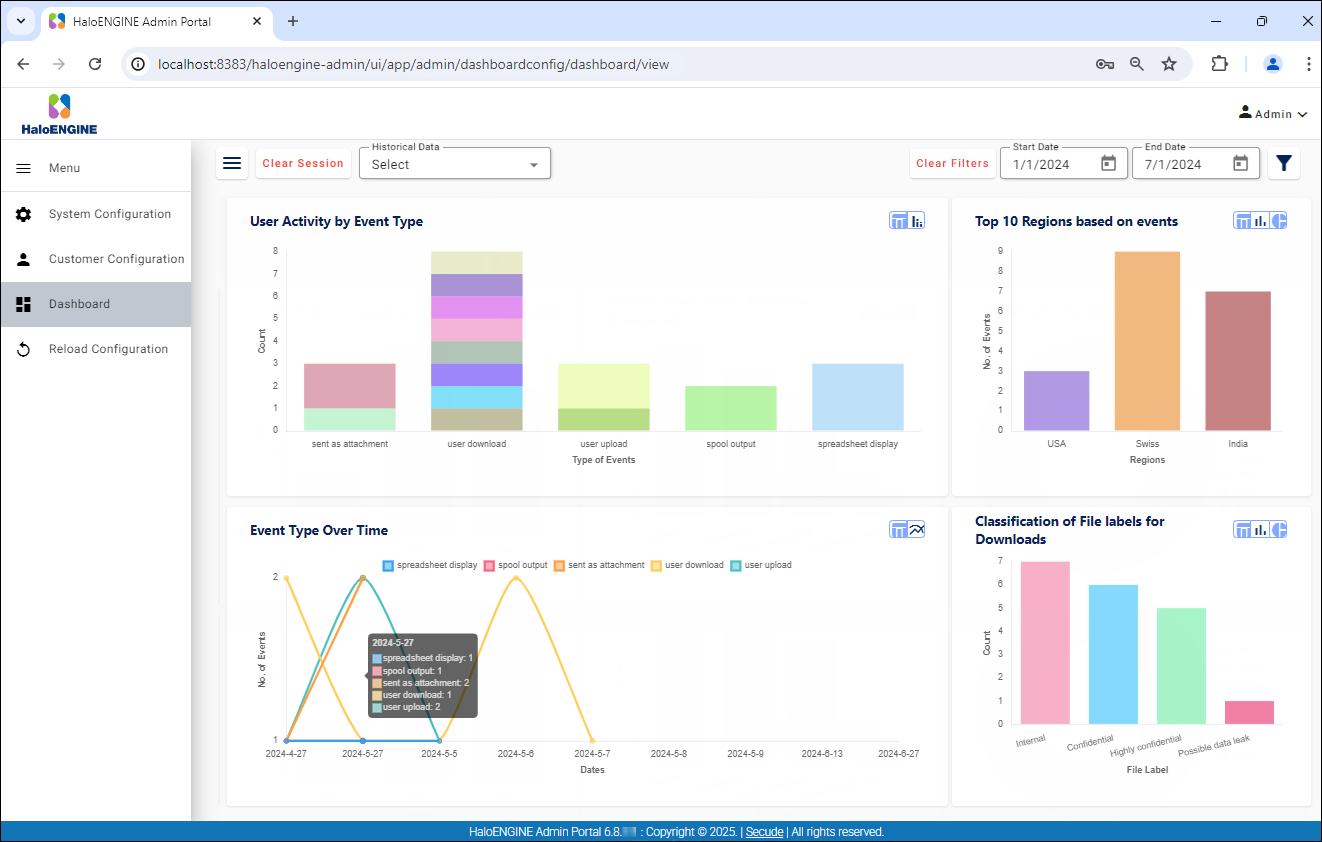Click the Clear Session button
1322x842 pixels.
coord(303,163)
